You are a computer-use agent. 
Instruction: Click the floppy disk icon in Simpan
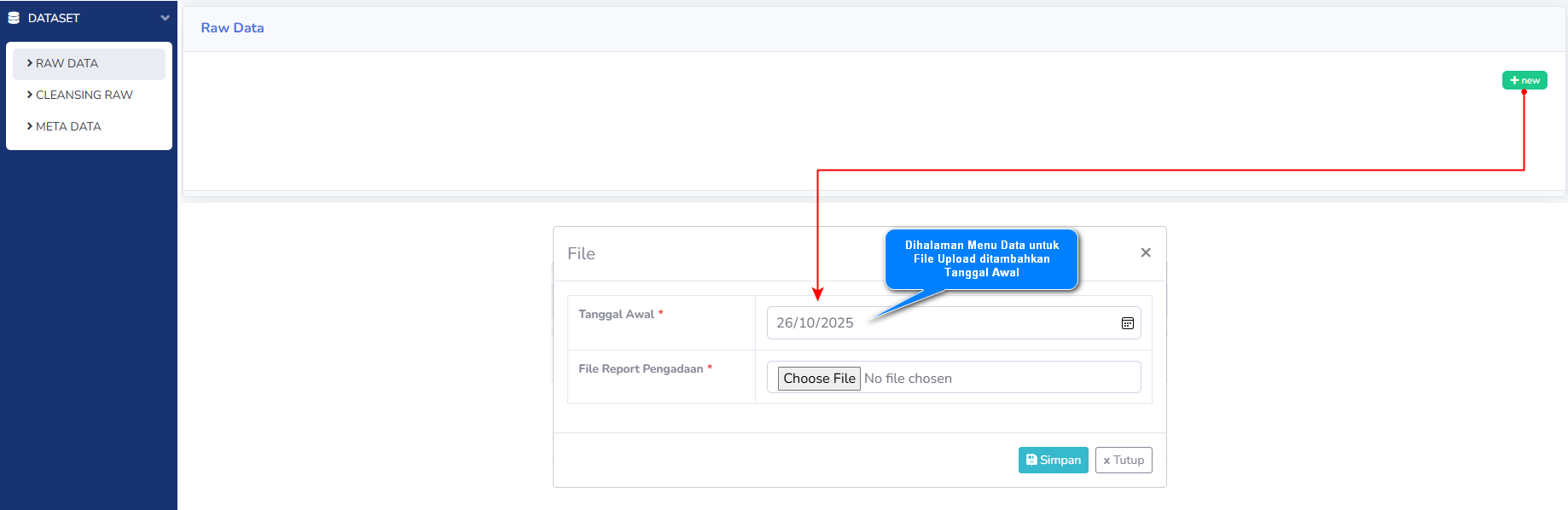1031,460
